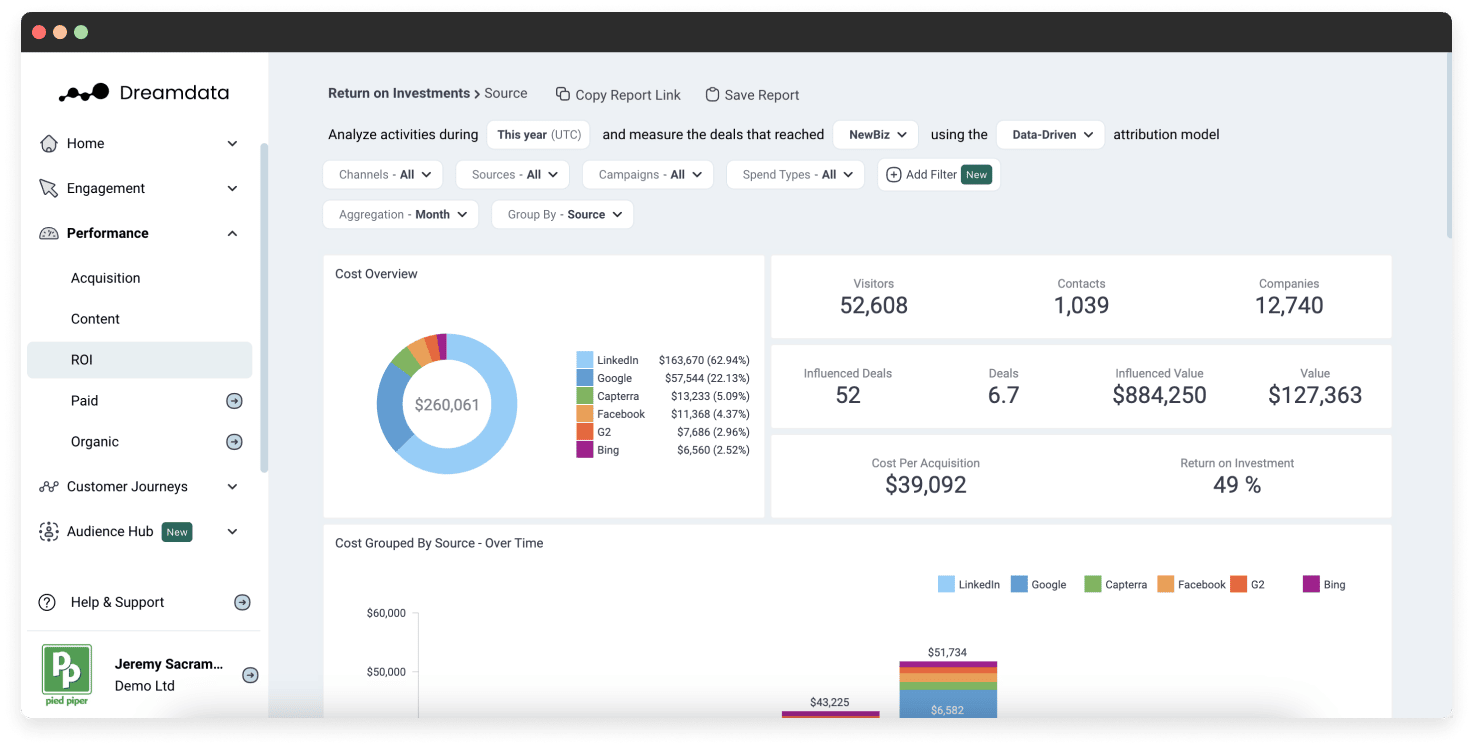Collapse the Performance menu chevron
Screen dimensions: 1473x748
tap(232, 233)
